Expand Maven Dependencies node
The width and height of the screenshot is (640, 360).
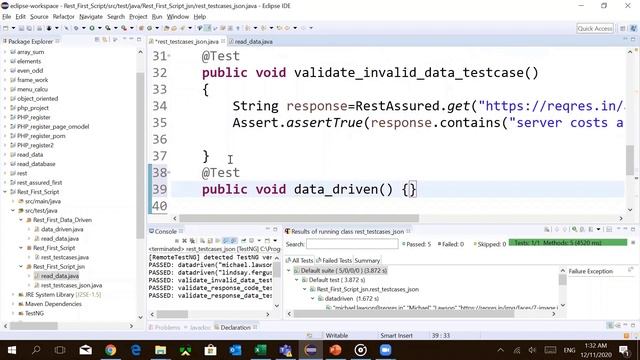[x=13, y=304]
